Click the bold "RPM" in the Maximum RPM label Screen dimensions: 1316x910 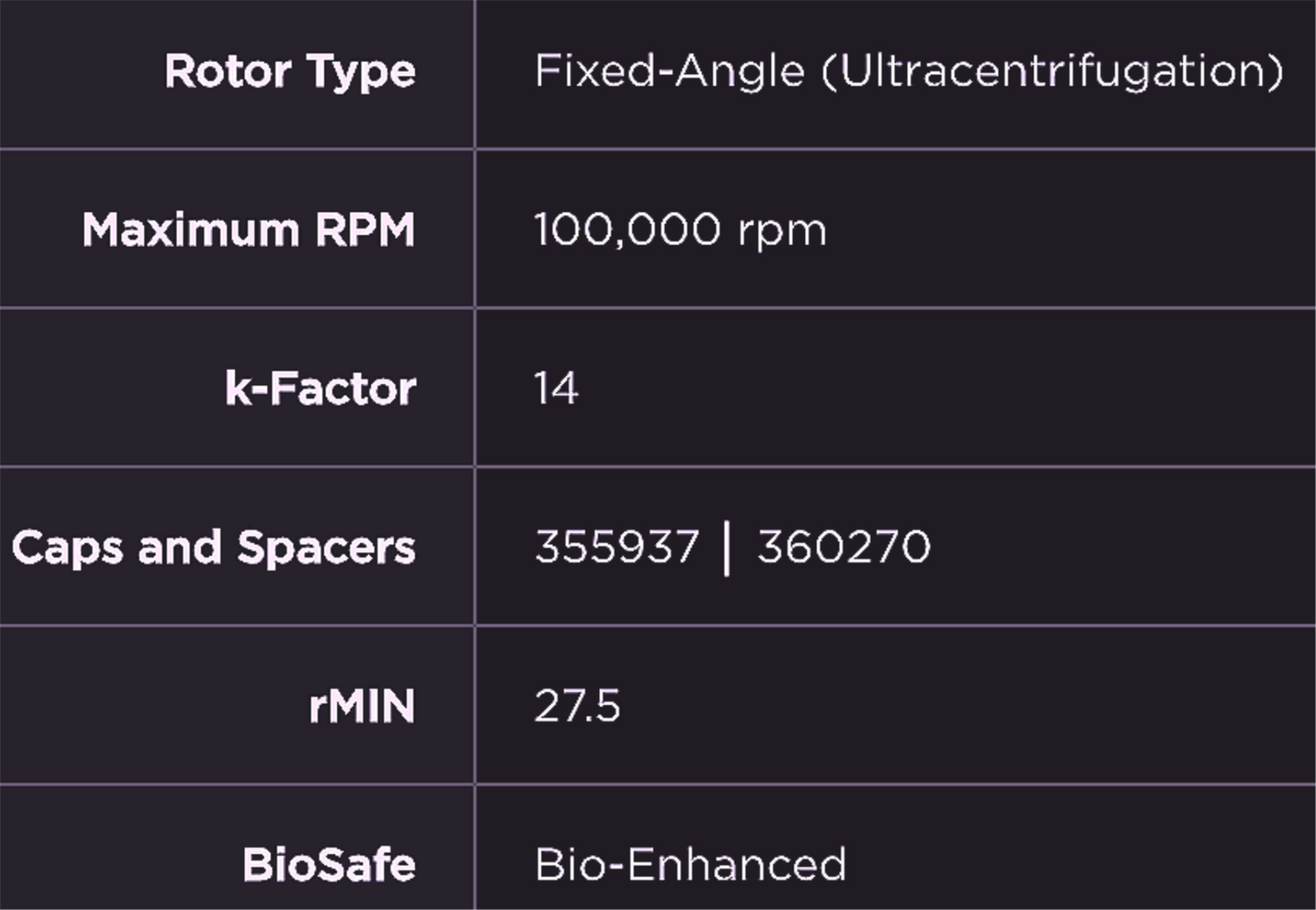(365, 230)
